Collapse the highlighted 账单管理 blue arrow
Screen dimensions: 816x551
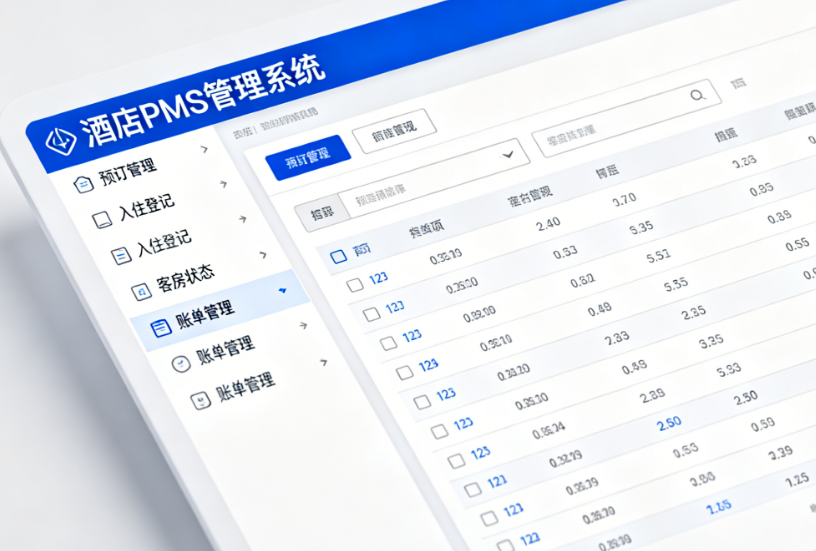point(283,290)
